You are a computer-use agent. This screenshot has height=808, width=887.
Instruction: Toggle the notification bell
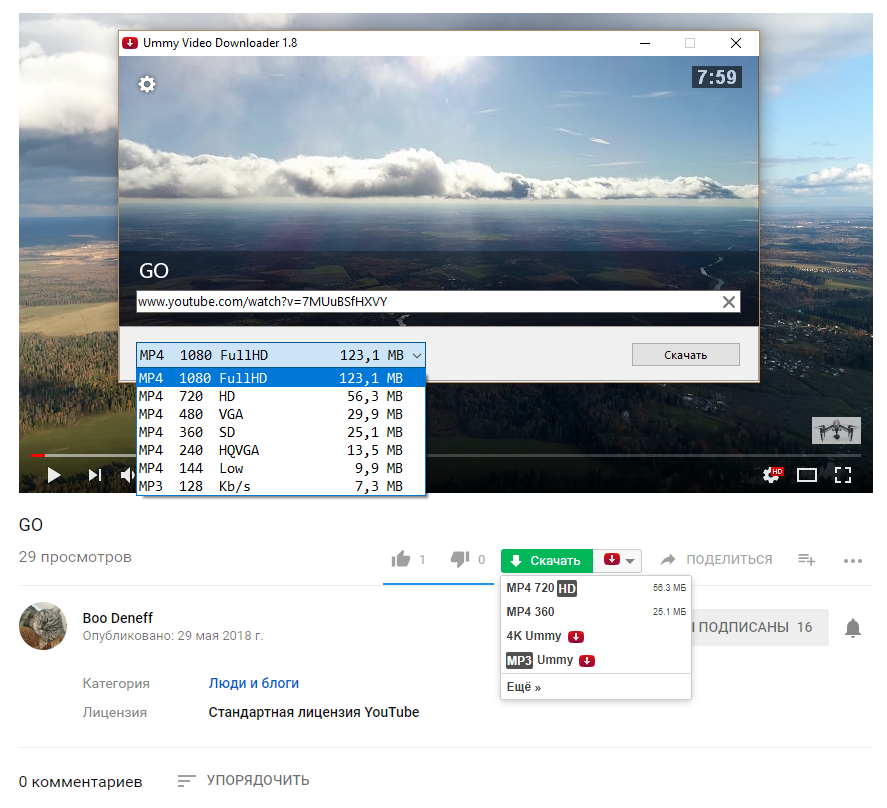(852, 628)
